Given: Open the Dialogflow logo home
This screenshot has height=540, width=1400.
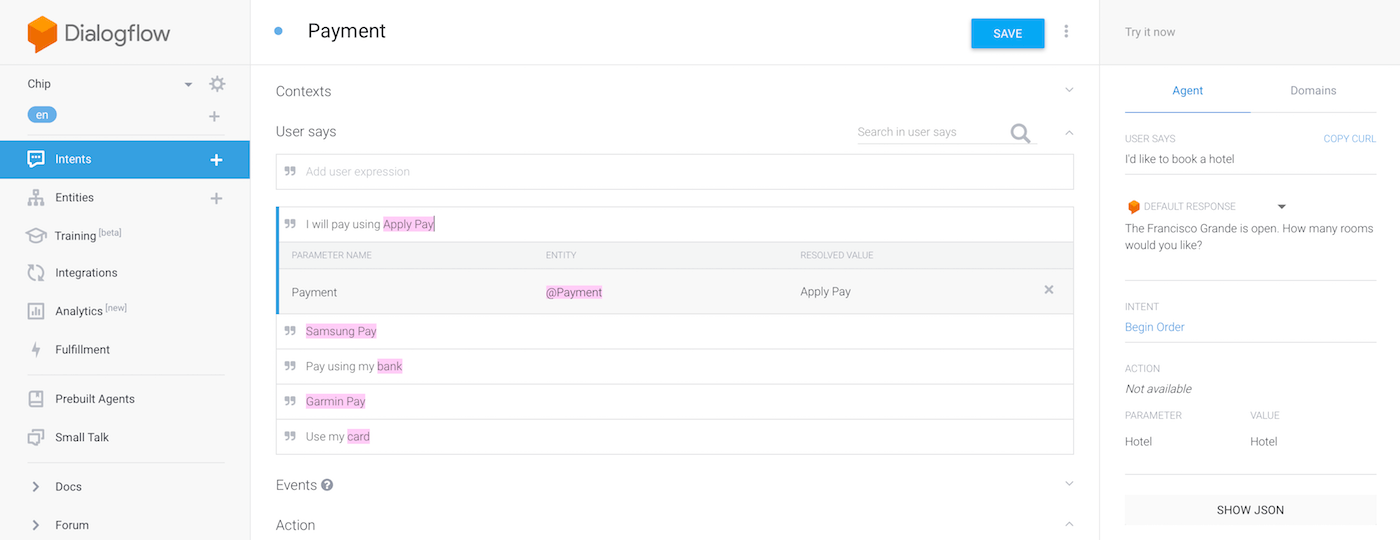Looking at the screenshot, I should click(x=99, y=34).
